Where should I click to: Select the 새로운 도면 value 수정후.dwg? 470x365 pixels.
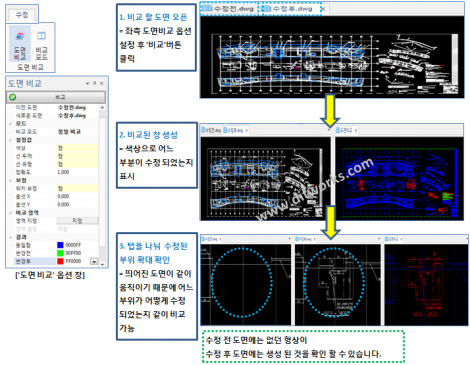click(72, 115)
